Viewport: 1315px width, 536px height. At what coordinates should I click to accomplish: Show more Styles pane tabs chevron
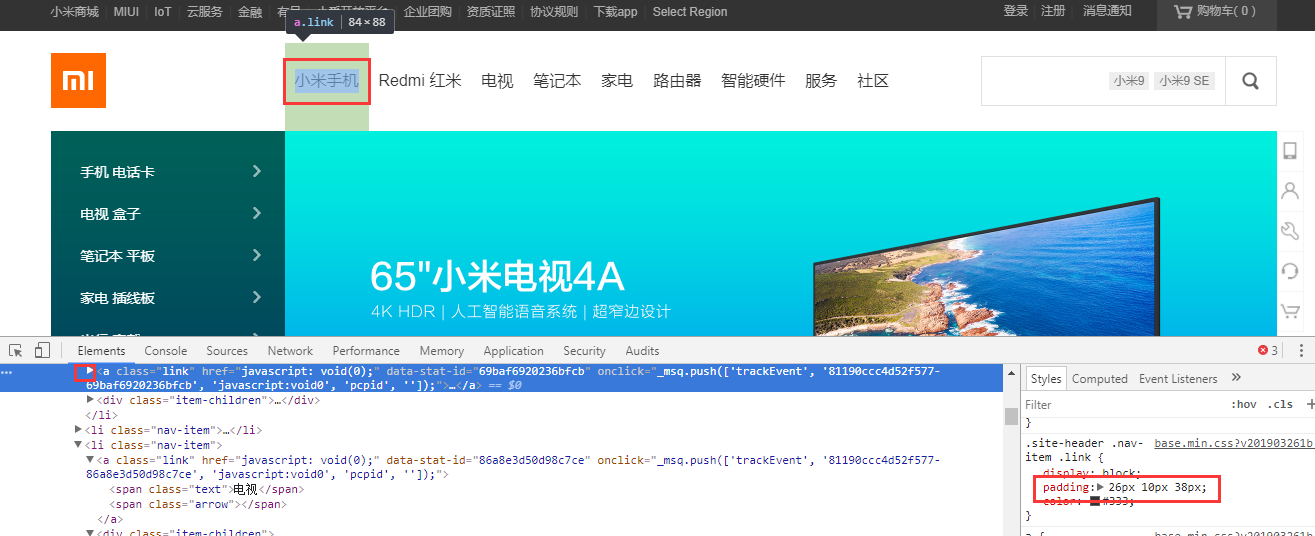pos(1236,378)
